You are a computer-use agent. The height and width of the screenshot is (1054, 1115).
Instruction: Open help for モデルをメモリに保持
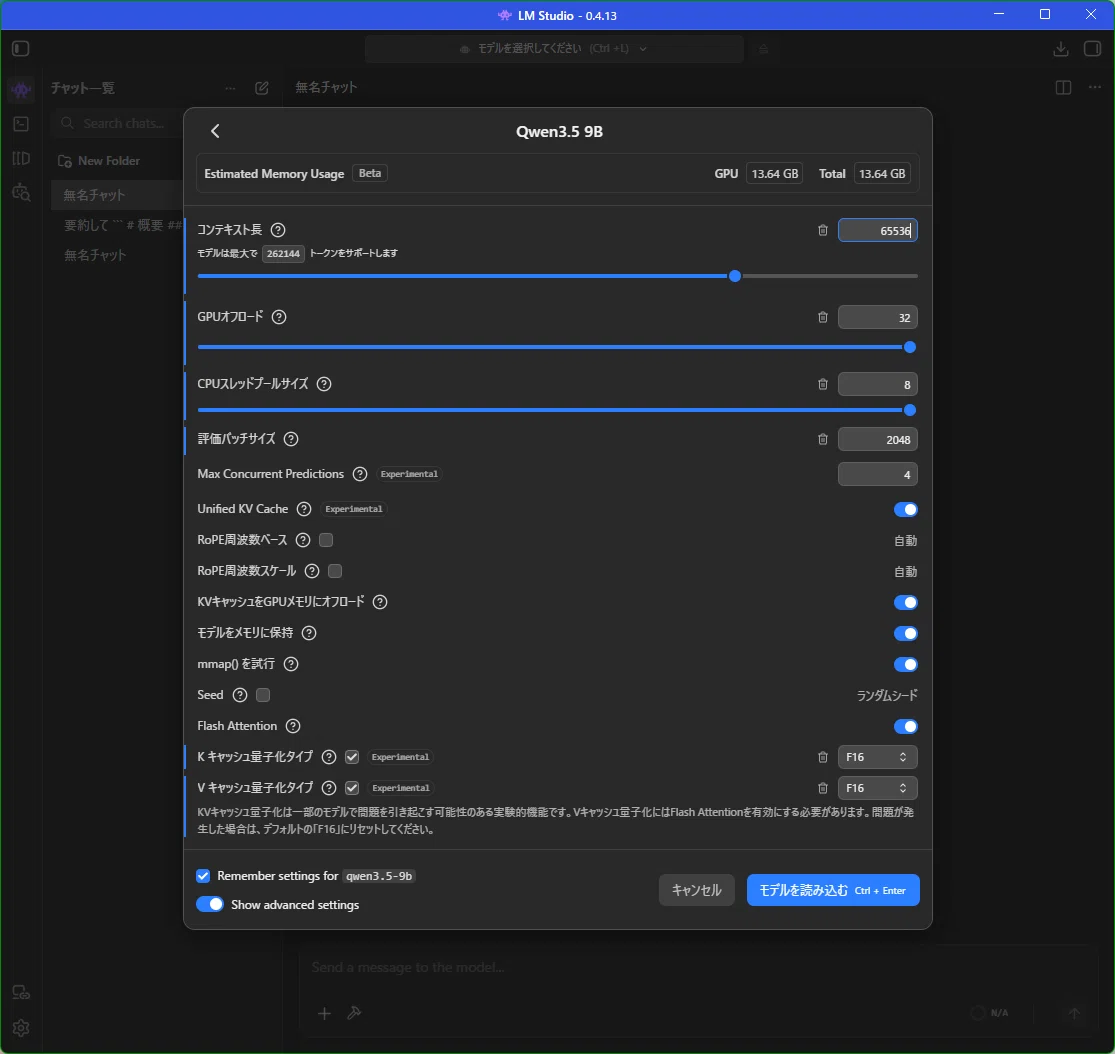[309, 633]
